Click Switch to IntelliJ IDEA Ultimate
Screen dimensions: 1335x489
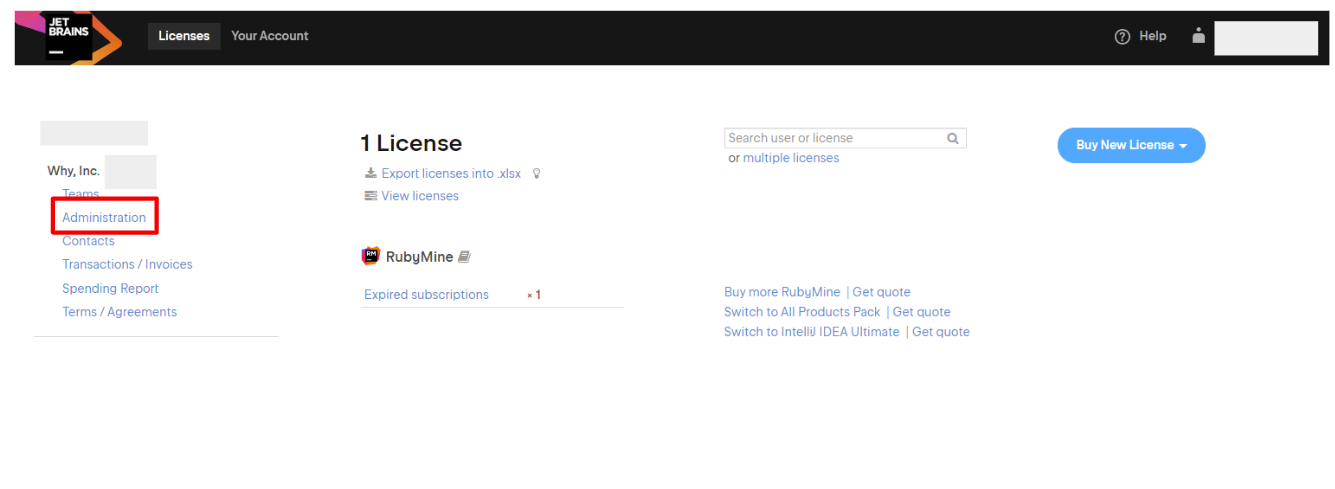pyautogui.click(x=811, y=332)
